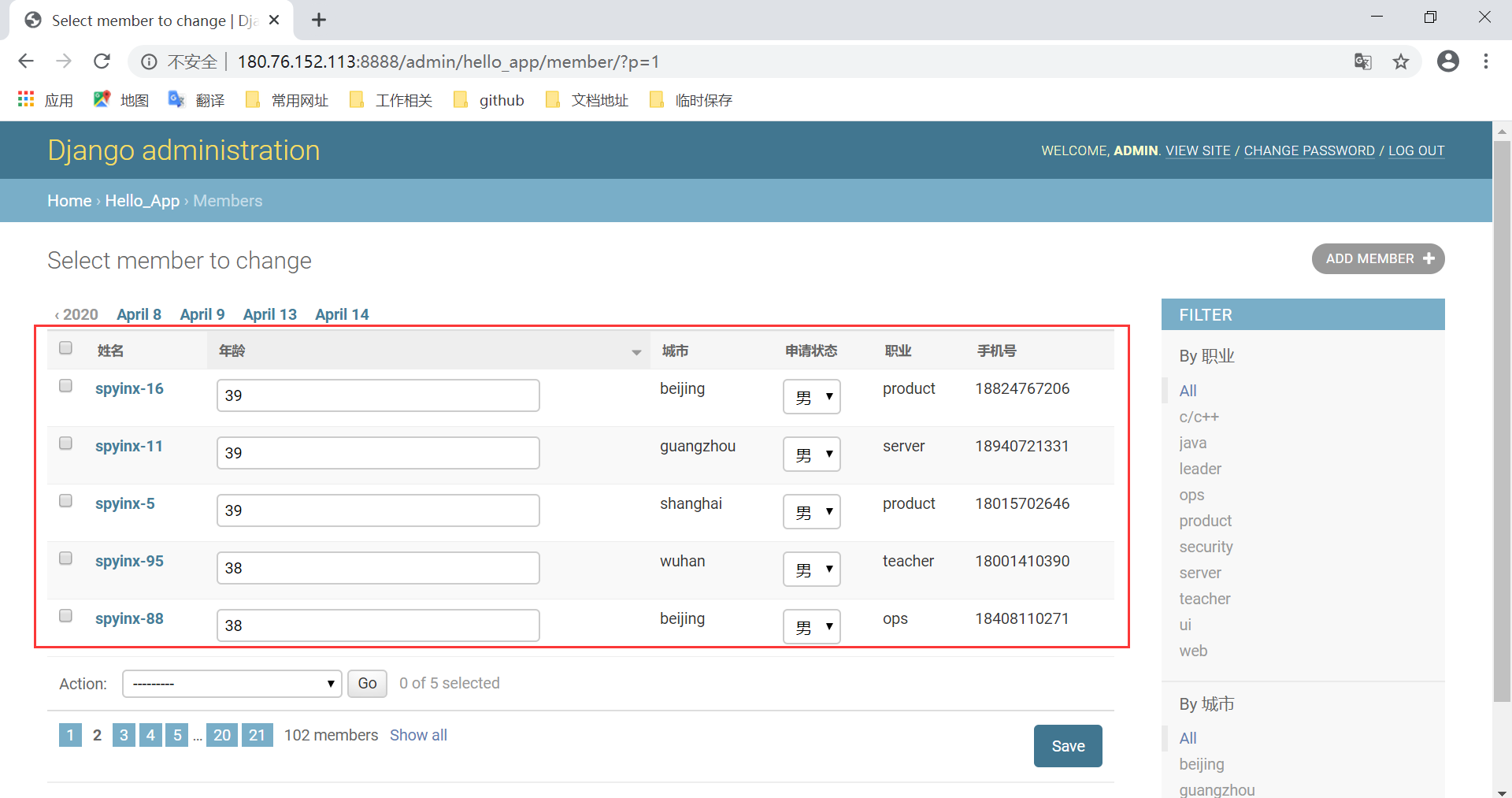Toggle the select-all members checkbox

pyautogui.click(x=65, y=347)
